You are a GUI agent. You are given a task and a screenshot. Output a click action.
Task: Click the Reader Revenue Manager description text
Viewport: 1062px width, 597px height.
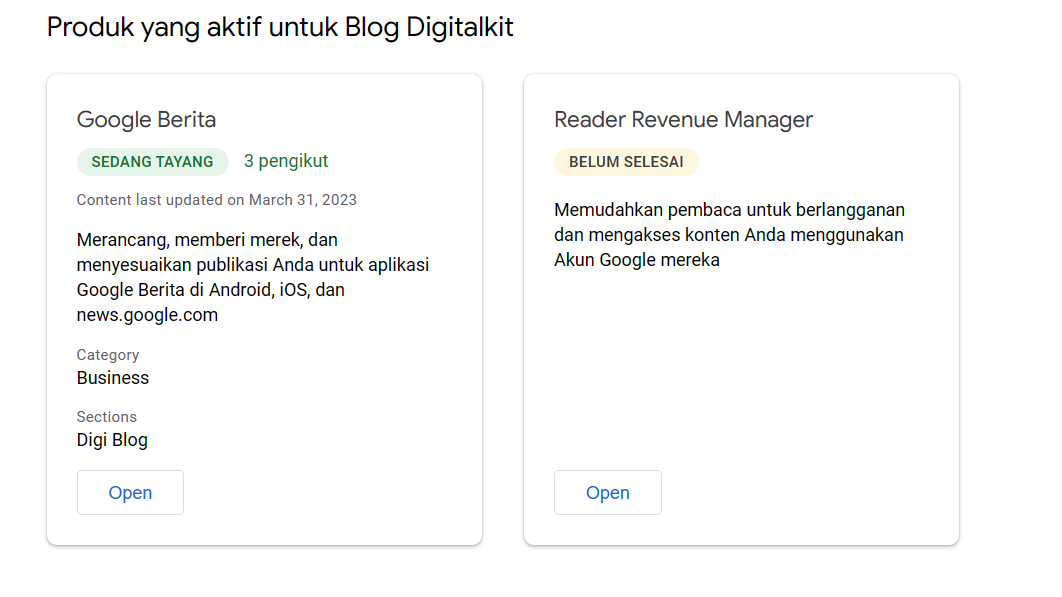pos(728,234)
